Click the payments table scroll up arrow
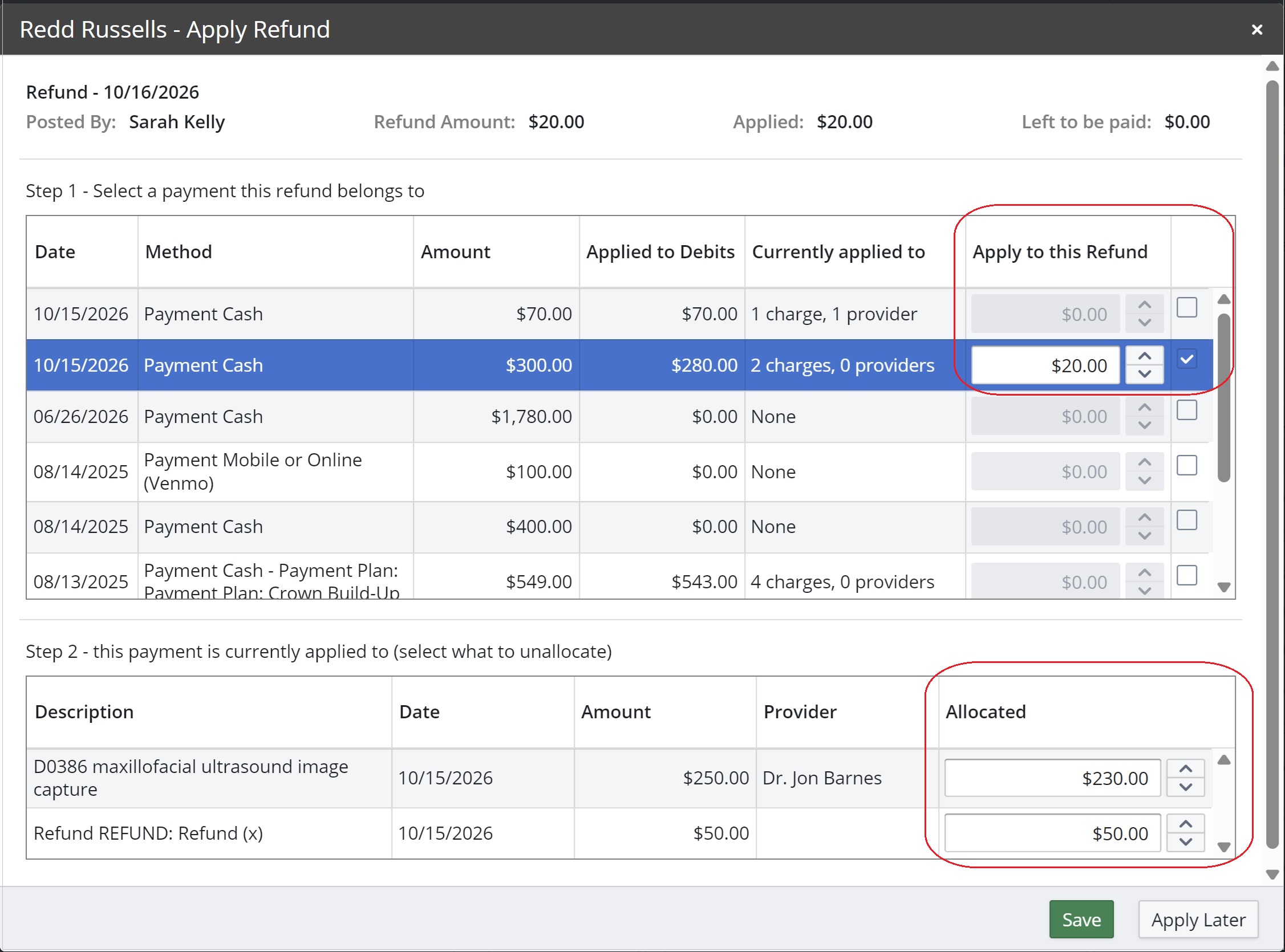The width and height of the screenshot is (1285, 952). pyautogui.click(x=1223, y=300)
